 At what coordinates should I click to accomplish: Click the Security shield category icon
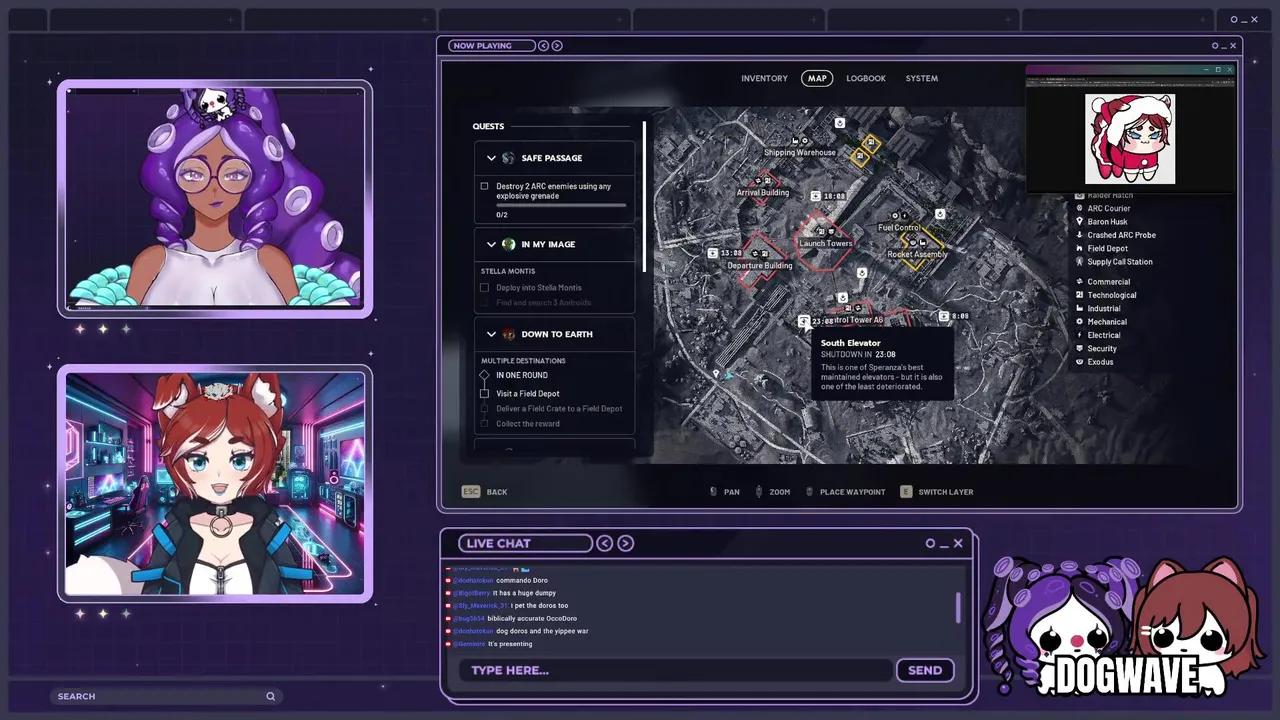pos(1079,348)
